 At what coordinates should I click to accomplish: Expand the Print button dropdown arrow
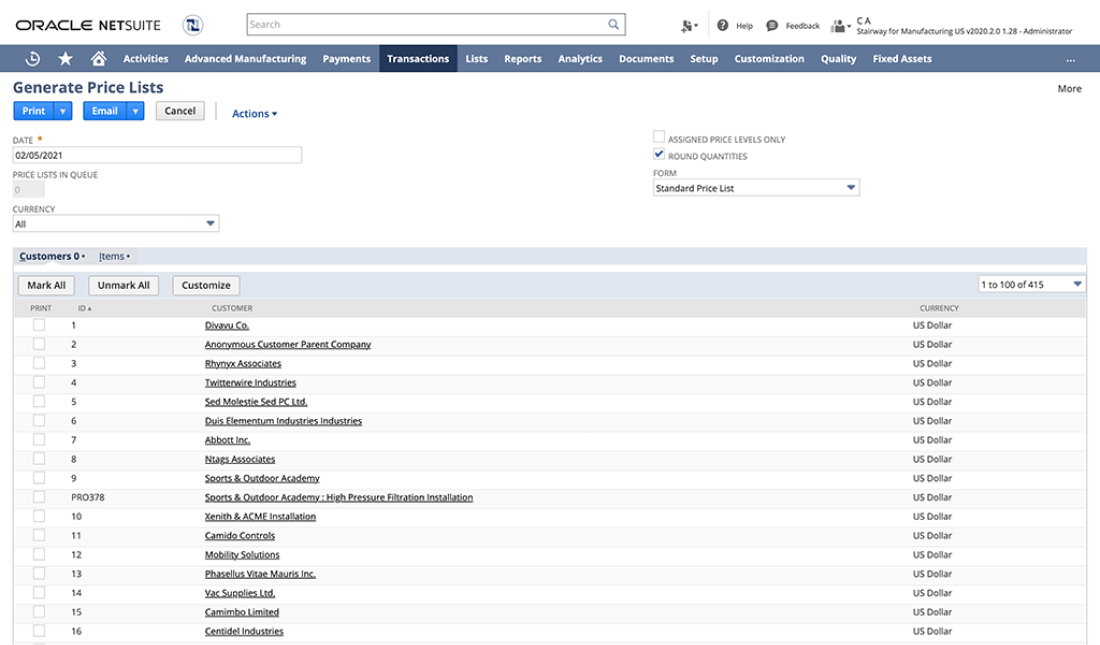63,111
